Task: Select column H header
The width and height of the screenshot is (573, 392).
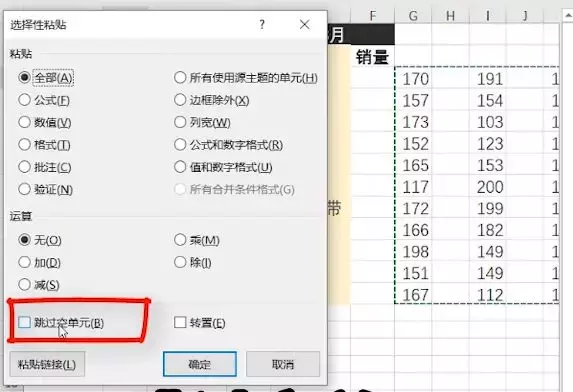Action: (450, 16)
